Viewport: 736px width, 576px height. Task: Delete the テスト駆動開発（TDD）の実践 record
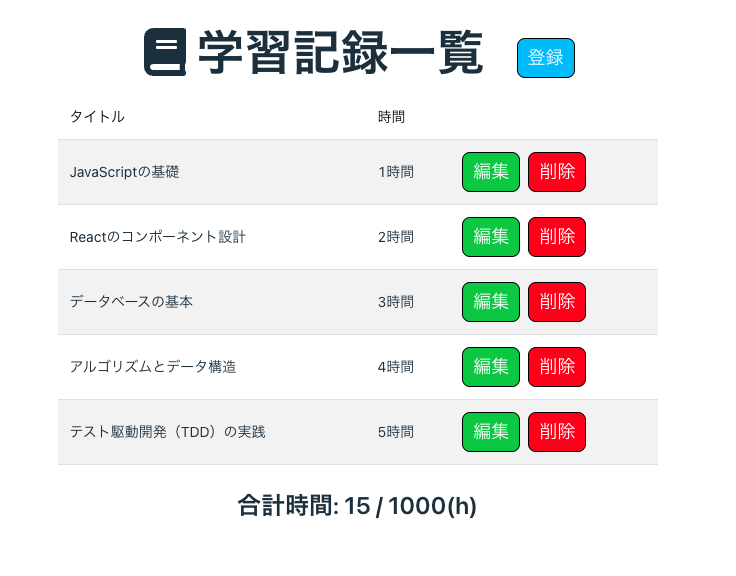[x=557, y=432]
